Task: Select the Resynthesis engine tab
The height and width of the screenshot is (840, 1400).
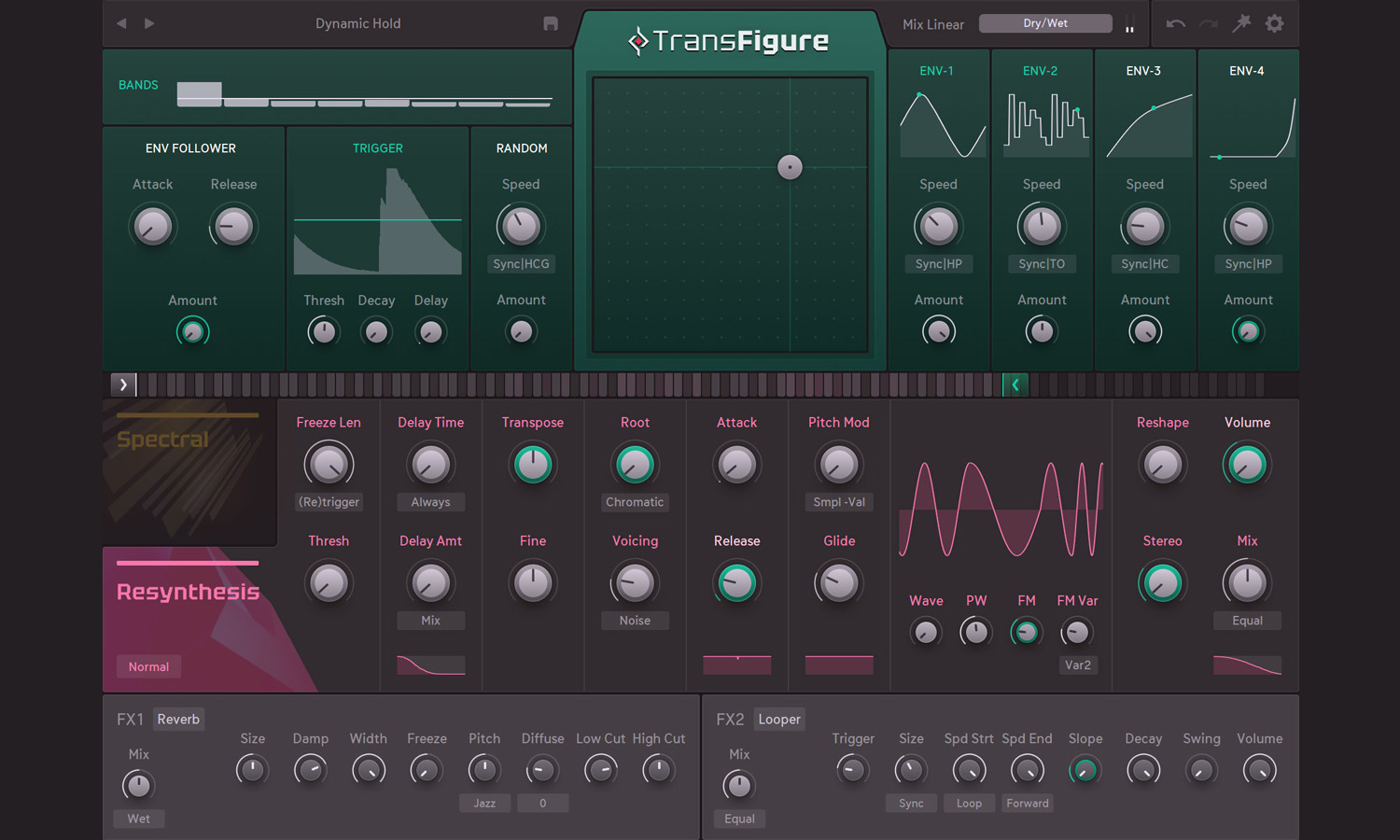Action: point(189,592)
